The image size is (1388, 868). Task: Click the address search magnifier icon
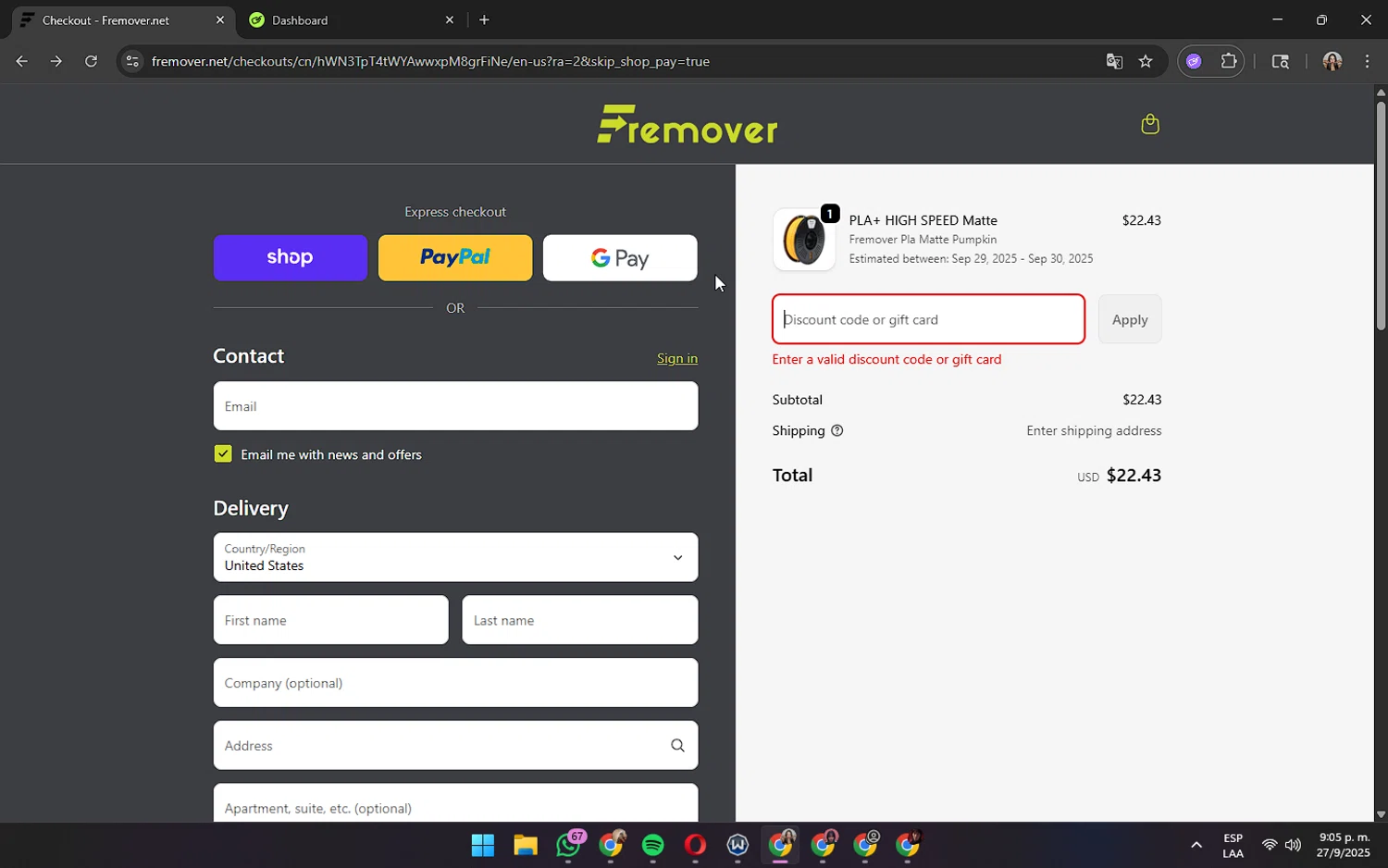(677, 746)
